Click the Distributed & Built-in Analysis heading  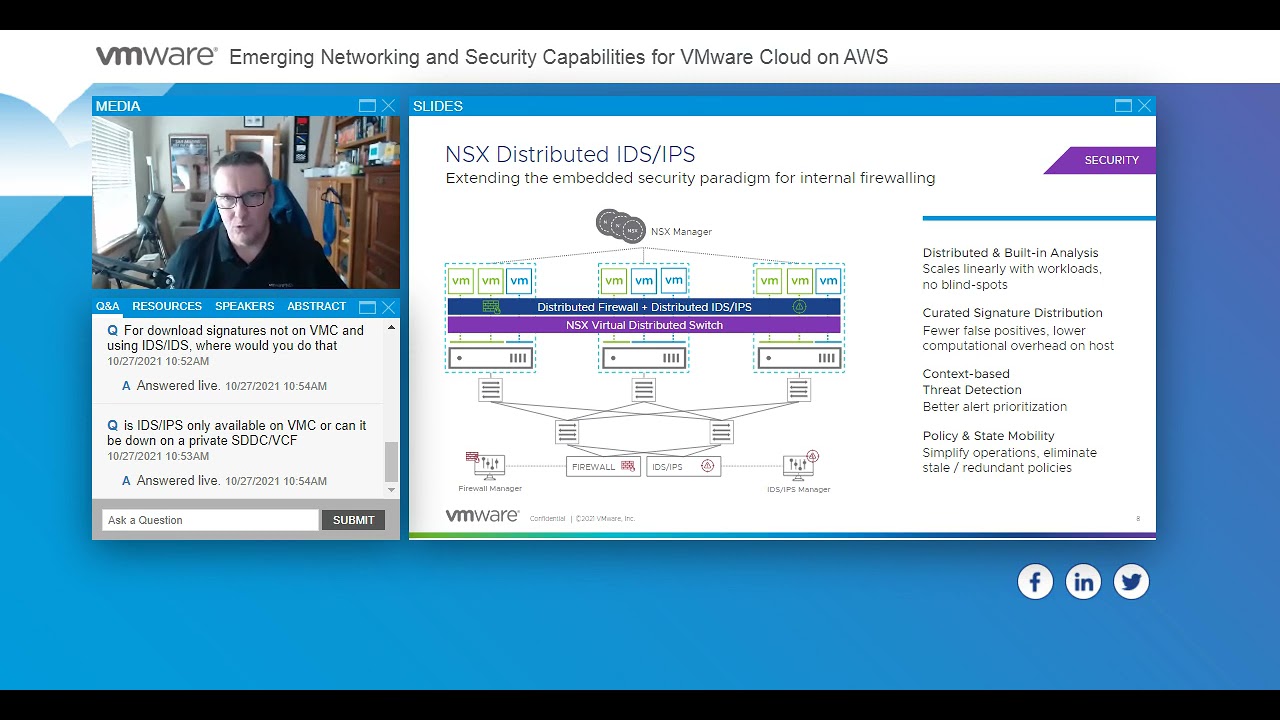point(1010,253)
